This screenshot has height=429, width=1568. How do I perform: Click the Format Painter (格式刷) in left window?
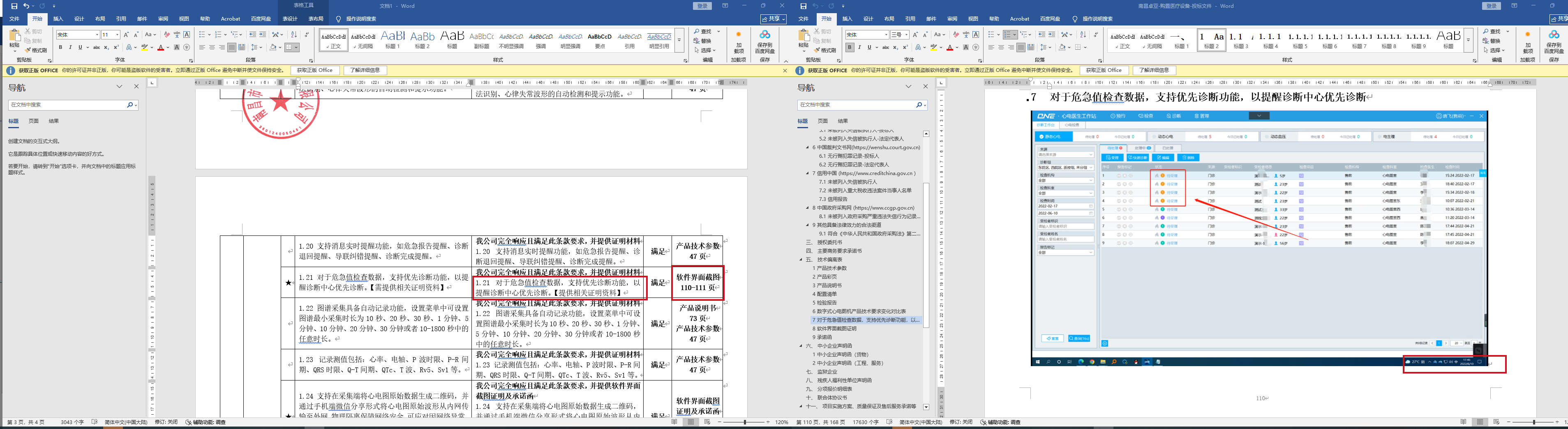pos(36,50)
